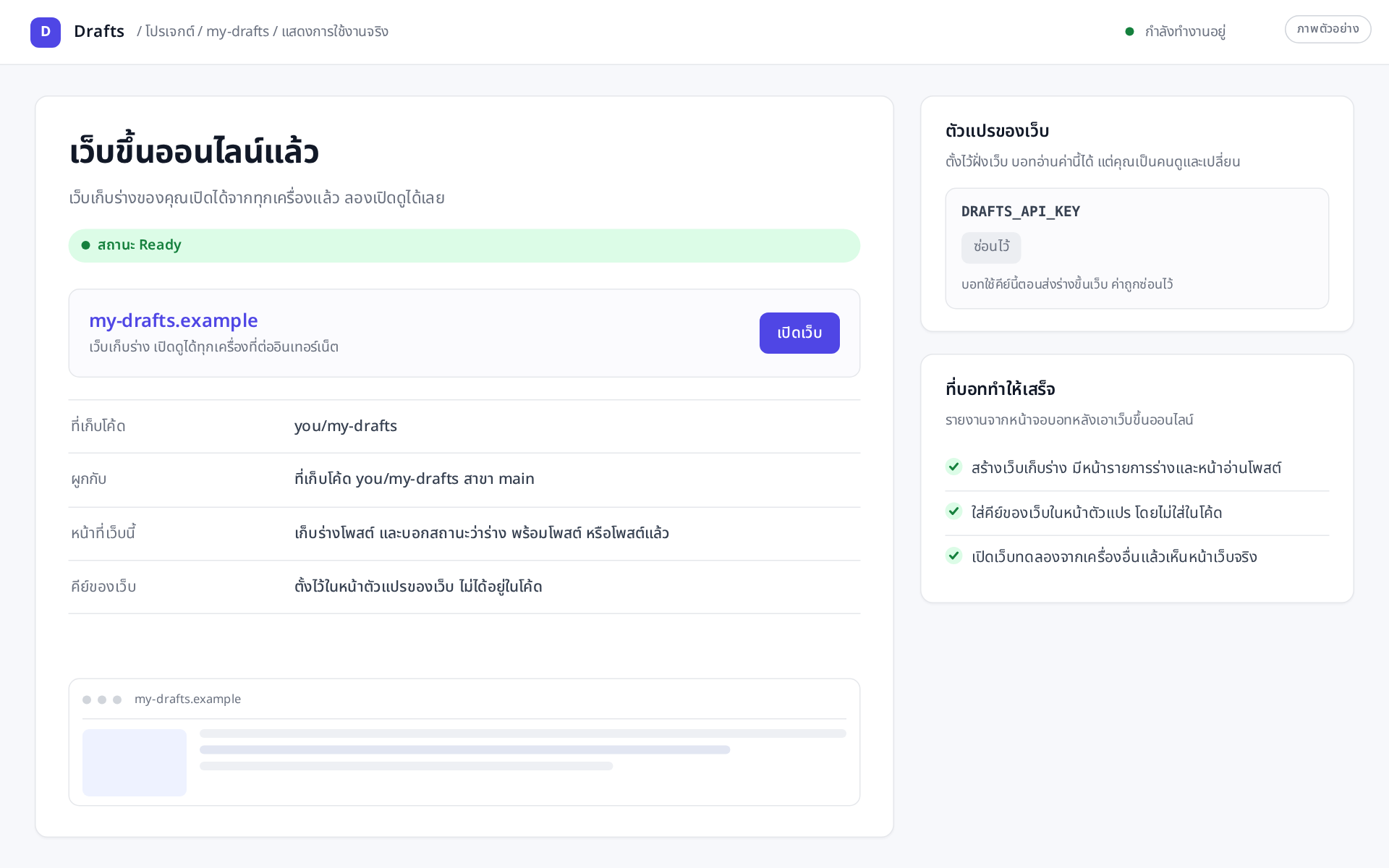Click the preview image placeholder thumbnail

click(x=135, y=762)
